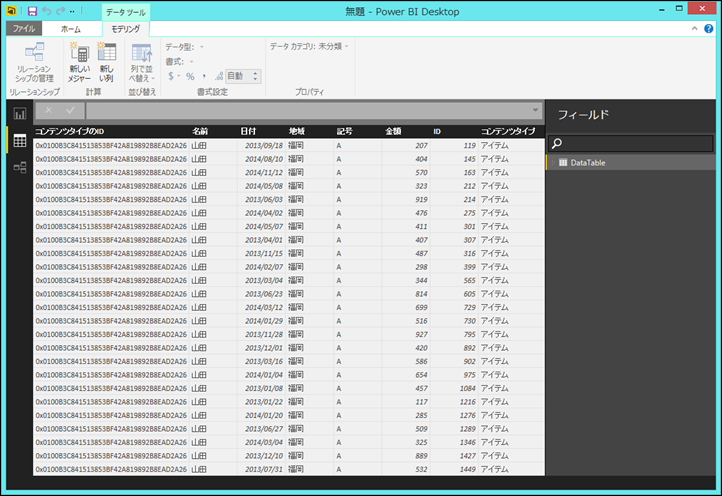Click the Save icon in the title bar

click(32, 11)
